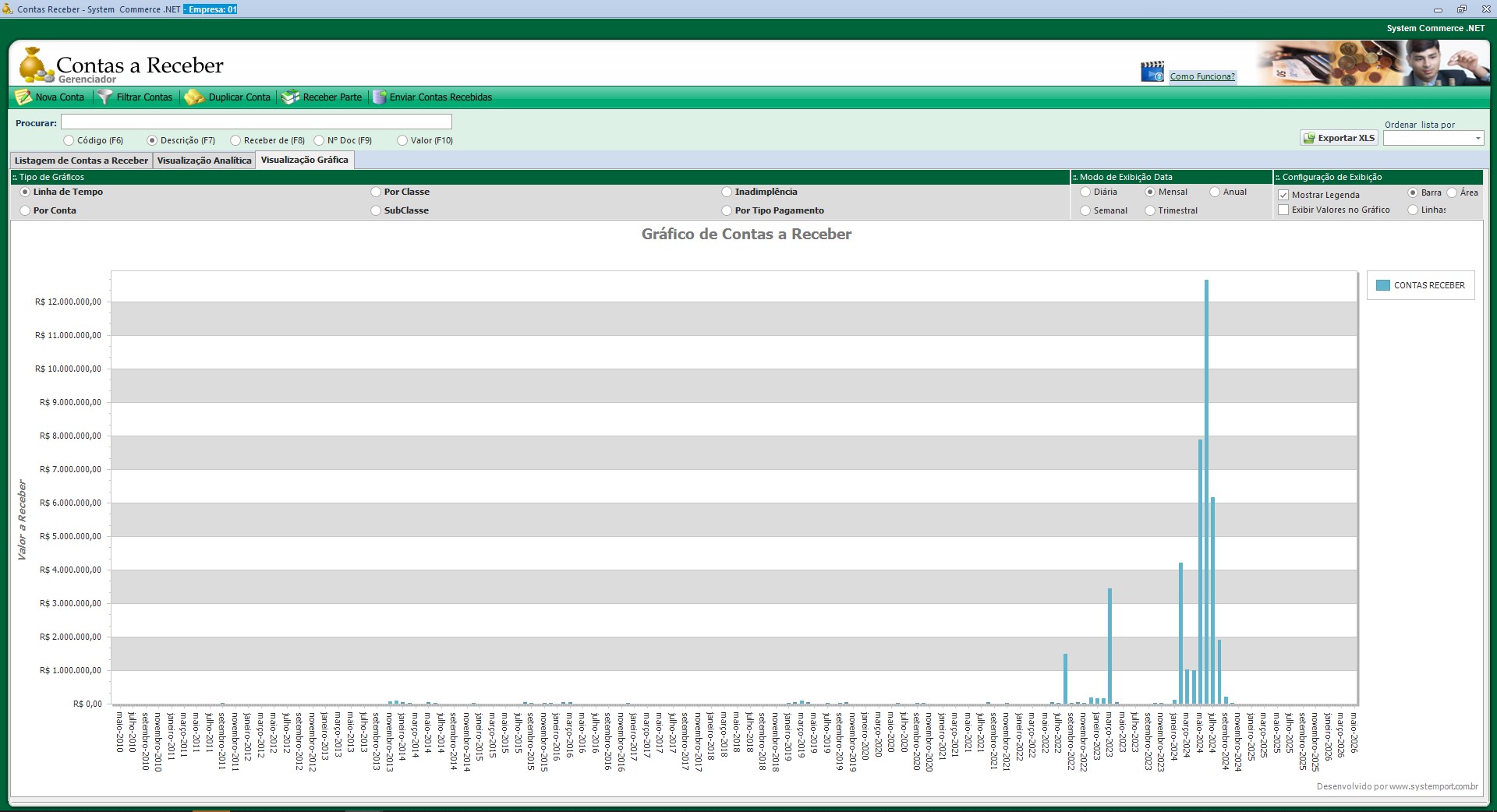Choose the Inadimplência chart type option
1497x812 pixels.
point(727,192)
